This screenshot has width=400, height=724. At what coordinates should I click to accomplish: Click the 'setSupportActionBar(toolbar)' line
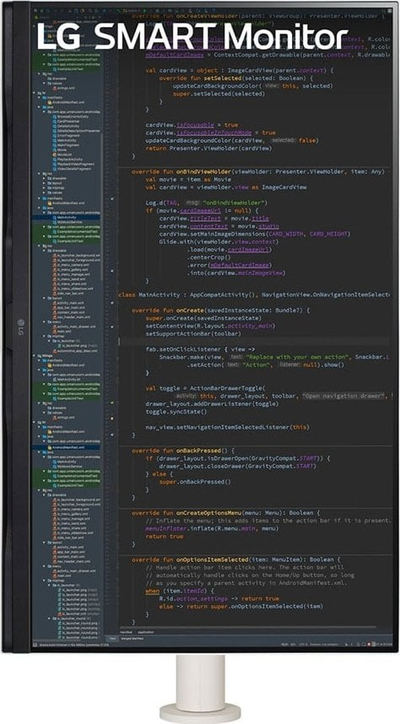click(x=193, y=333)
